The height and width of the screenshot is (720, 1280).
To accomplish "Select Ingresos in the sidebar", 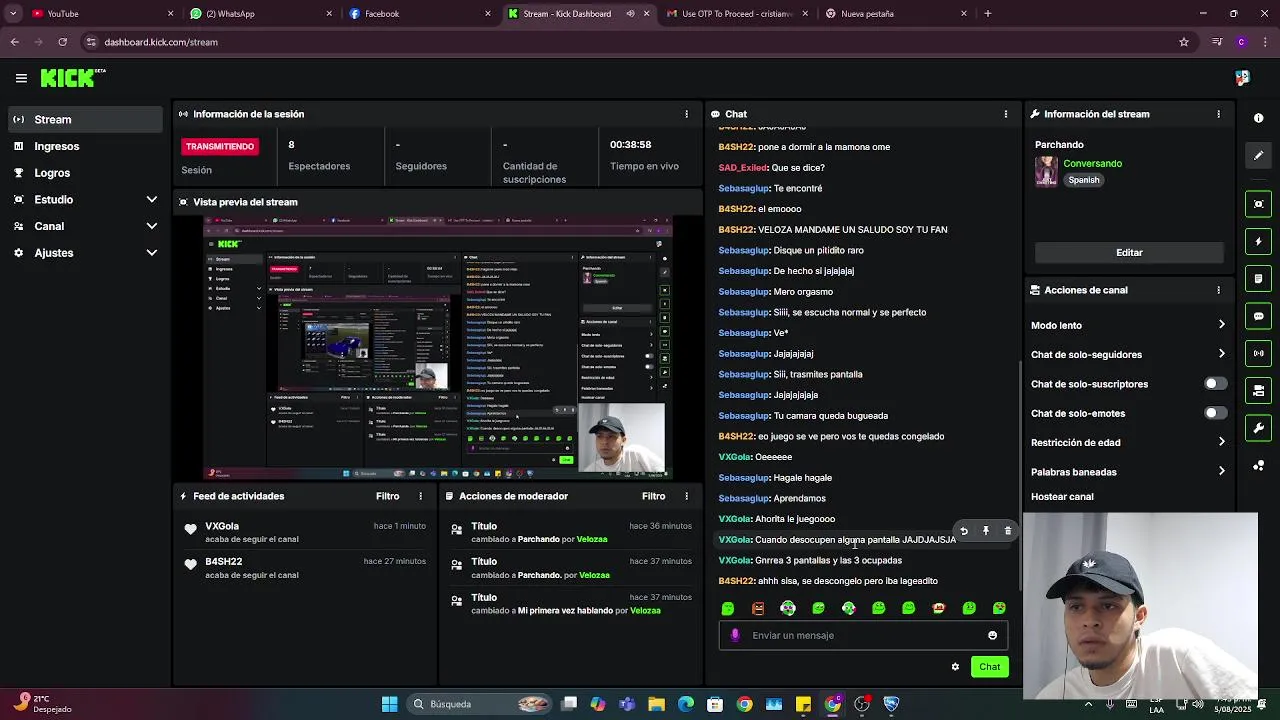I will (x=85, y=146).
